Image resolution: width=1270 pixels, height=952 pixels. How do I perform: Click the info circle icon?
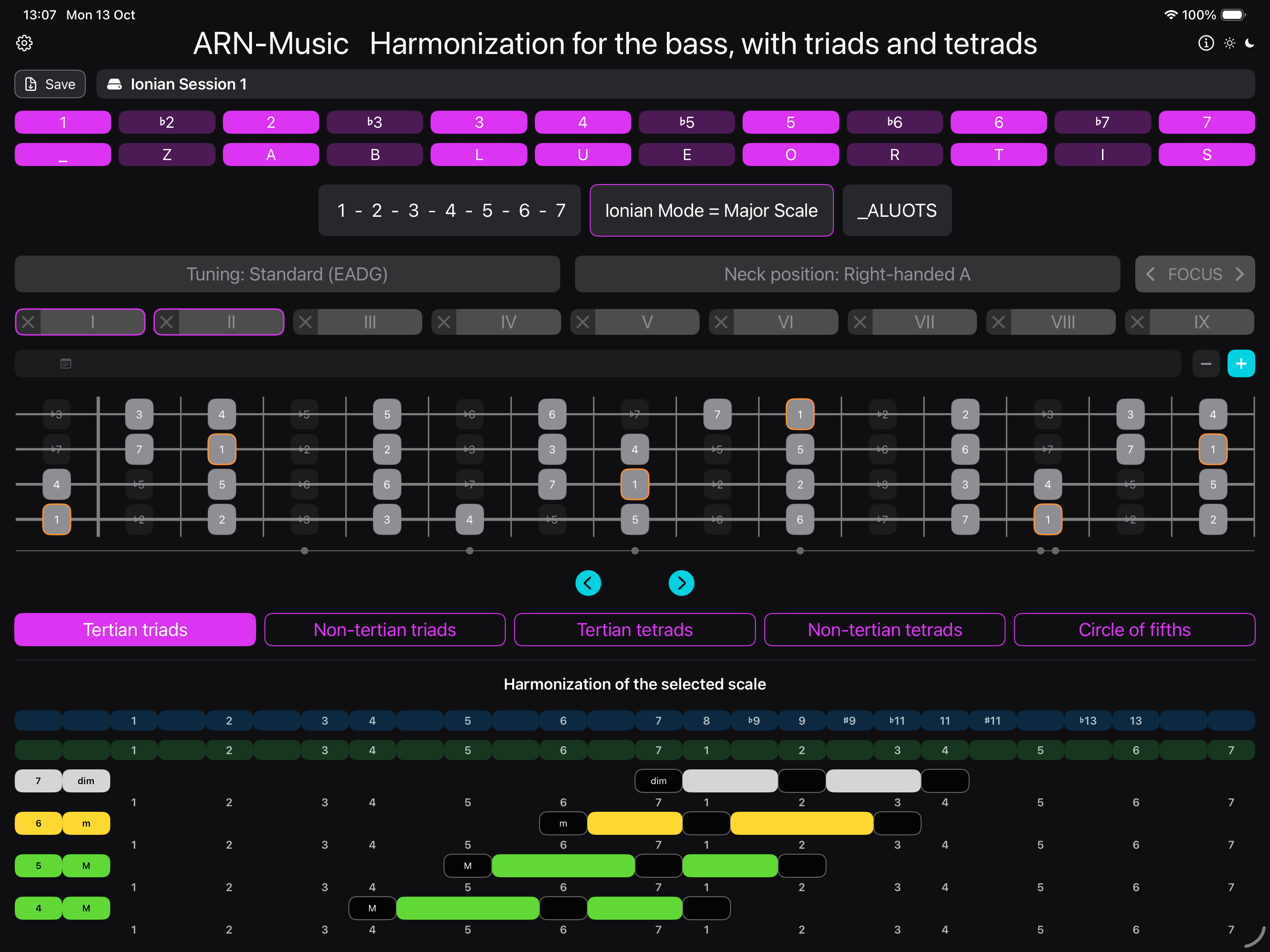pos(1206,43)
